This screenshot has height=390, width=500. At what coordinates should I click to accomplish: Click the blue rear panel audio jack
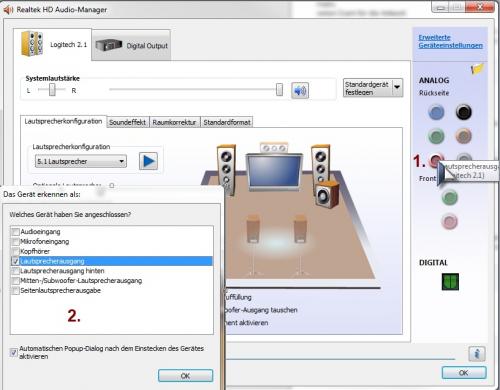(436, 112)
